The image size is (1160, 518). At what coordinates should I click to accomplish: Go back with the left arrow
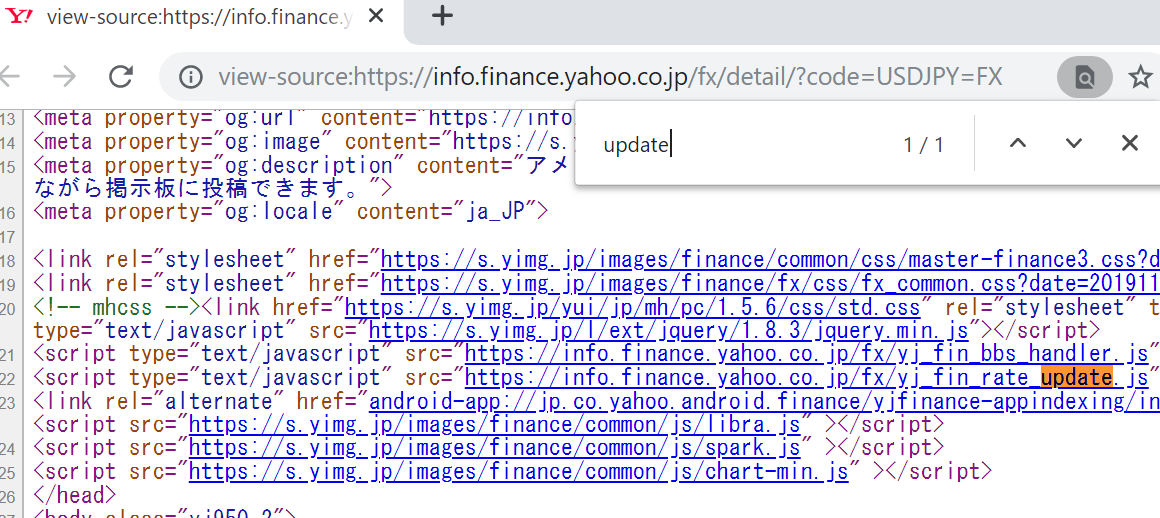[9, 76]
